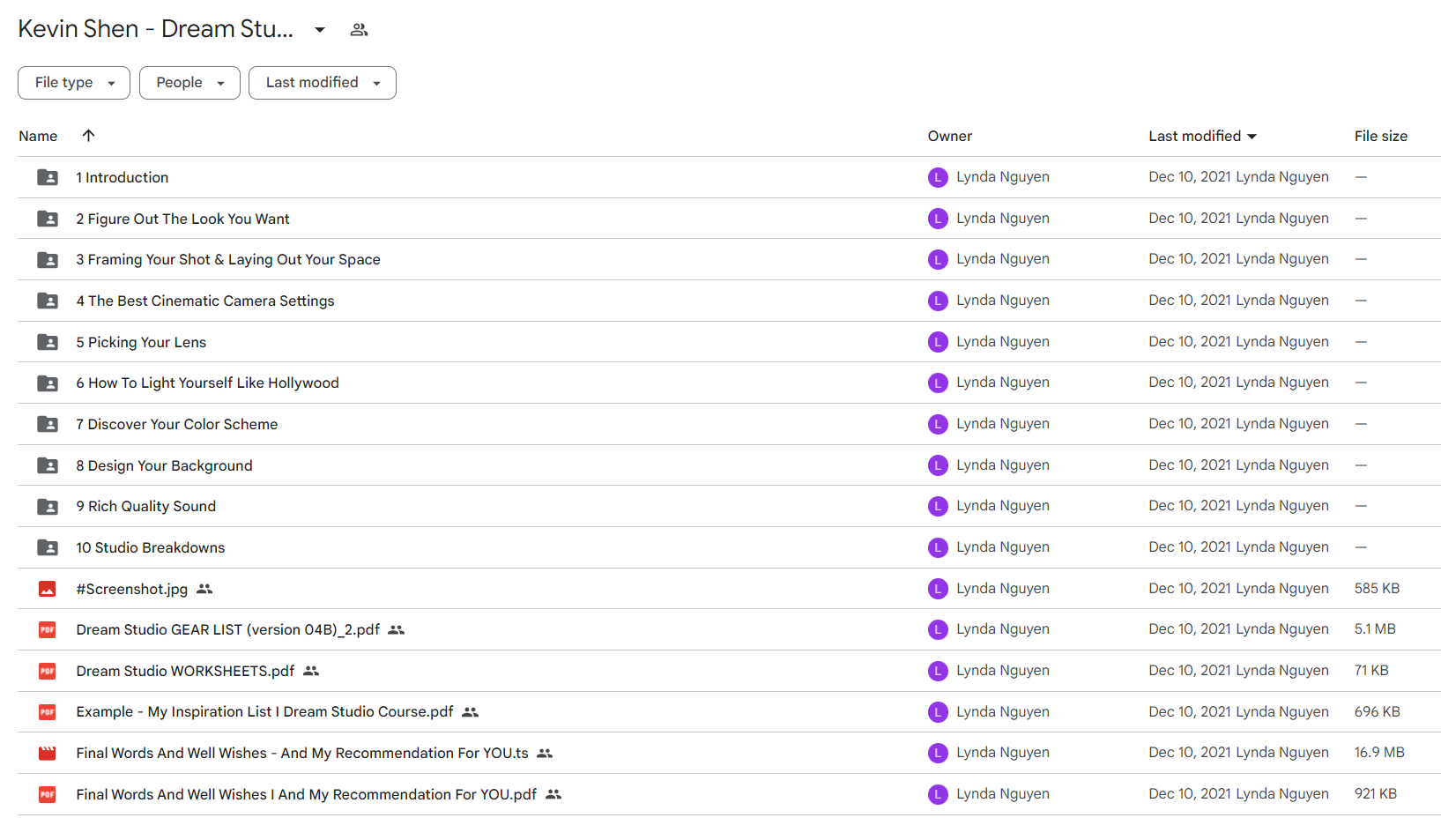Screen dimensions: 1441x840
Task: Click folder icon of 4 Best Cinematic Camera Settings
Action: point(48,301)
